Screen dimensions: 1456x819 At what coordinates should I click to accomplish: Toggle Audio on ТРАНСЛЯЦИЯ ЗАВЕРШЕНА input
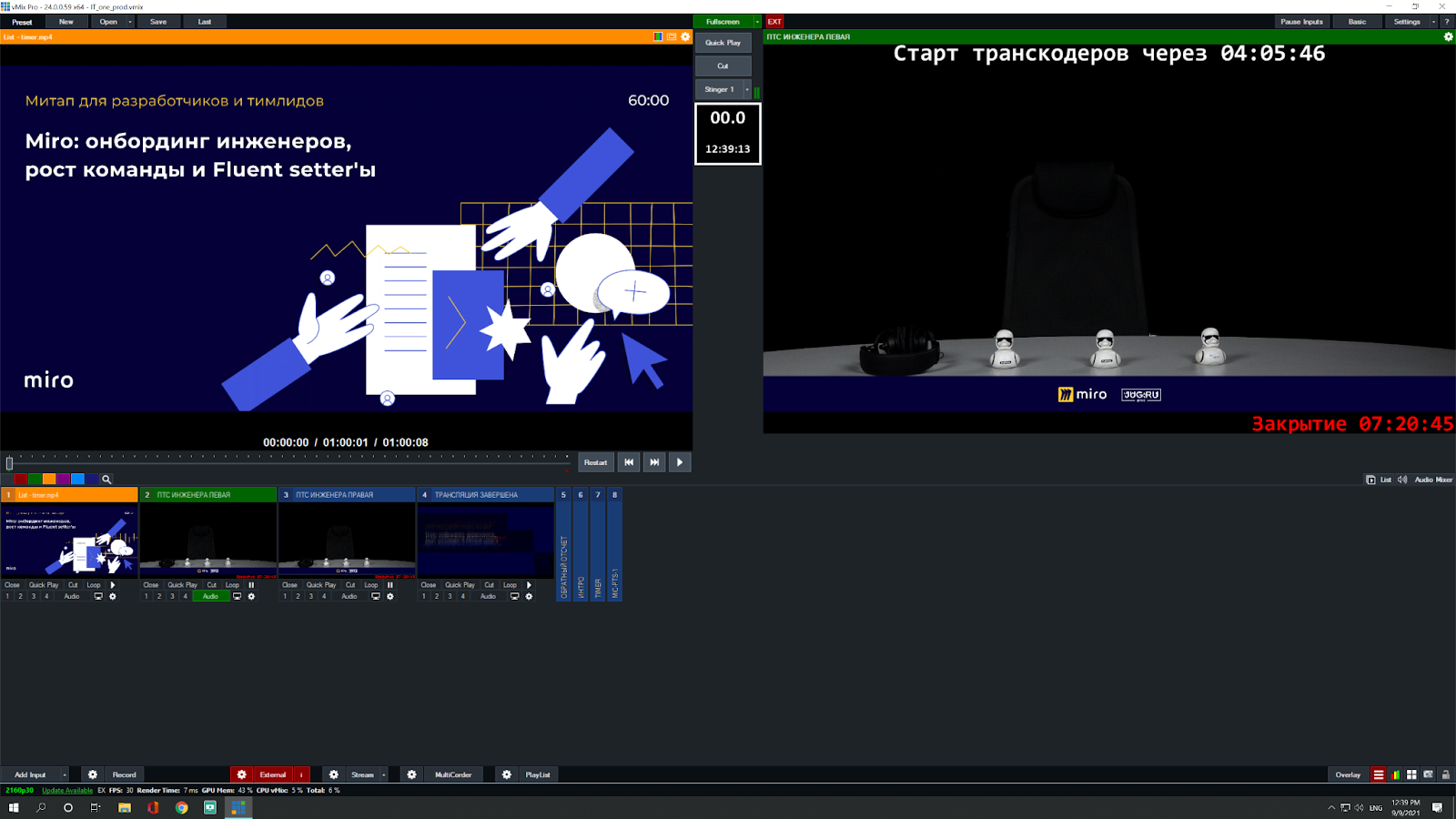pos(488,596)
